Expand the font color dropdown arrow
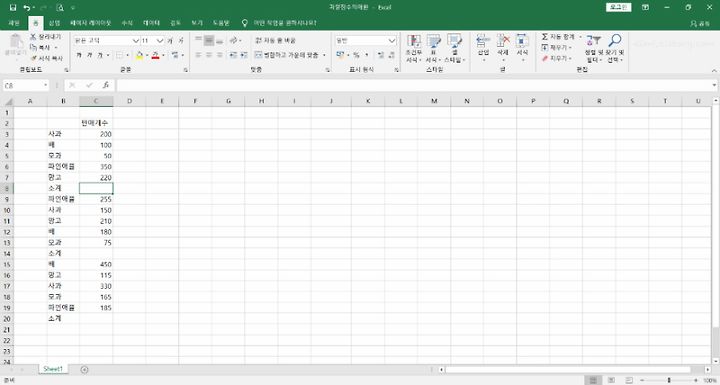 pyautogui.click(x=163, y=55)
